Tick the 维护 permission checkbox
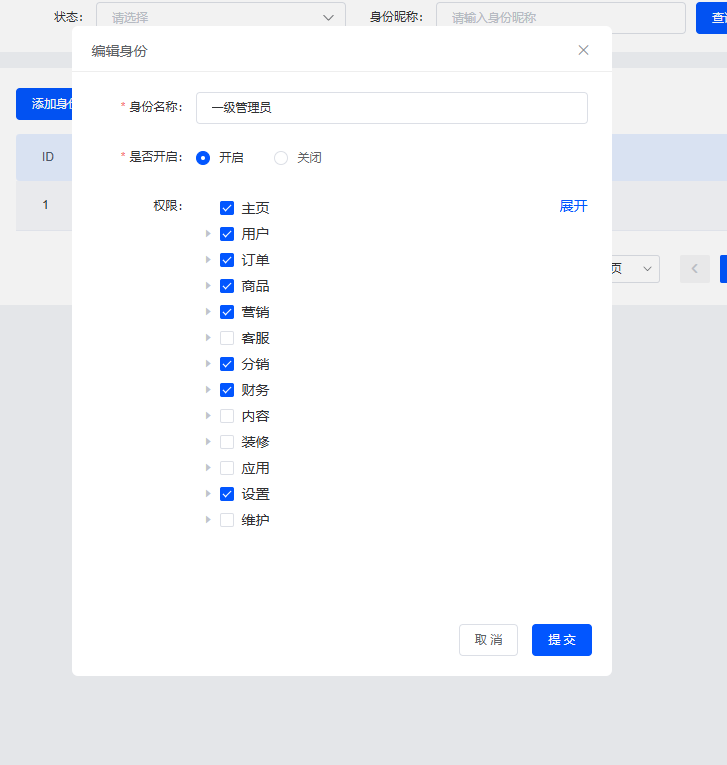 (227, 520)
